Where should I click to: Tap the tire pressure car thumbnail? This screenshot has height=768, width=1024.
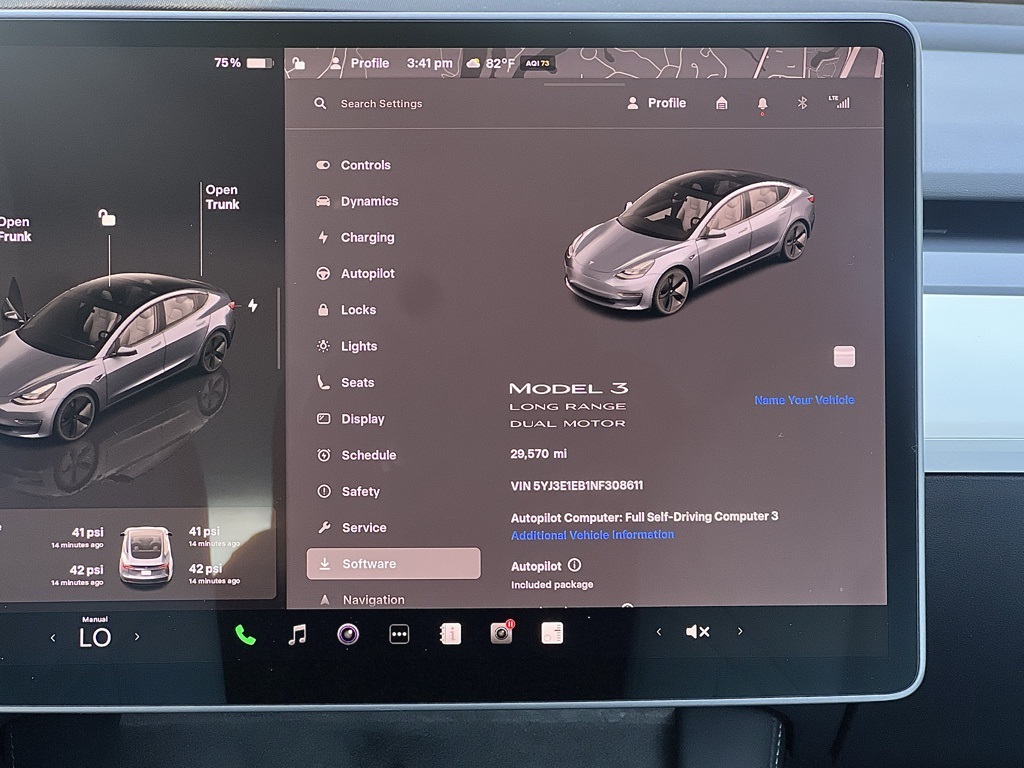point(146,555)
